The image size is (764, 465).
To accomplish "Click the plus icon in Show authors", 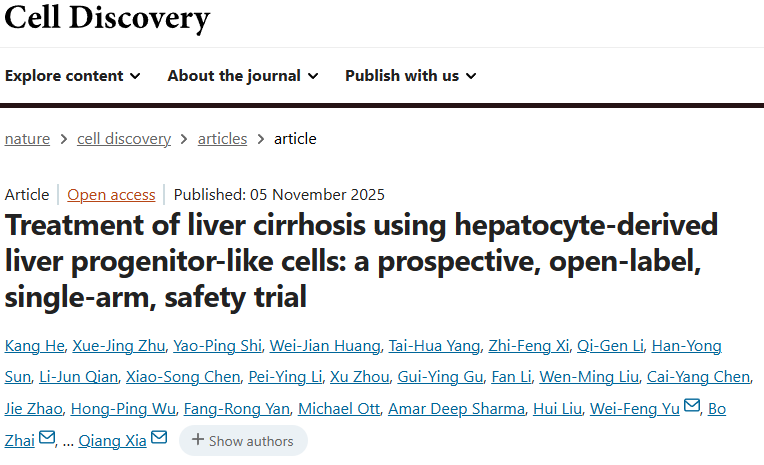I will coord(197,440).
